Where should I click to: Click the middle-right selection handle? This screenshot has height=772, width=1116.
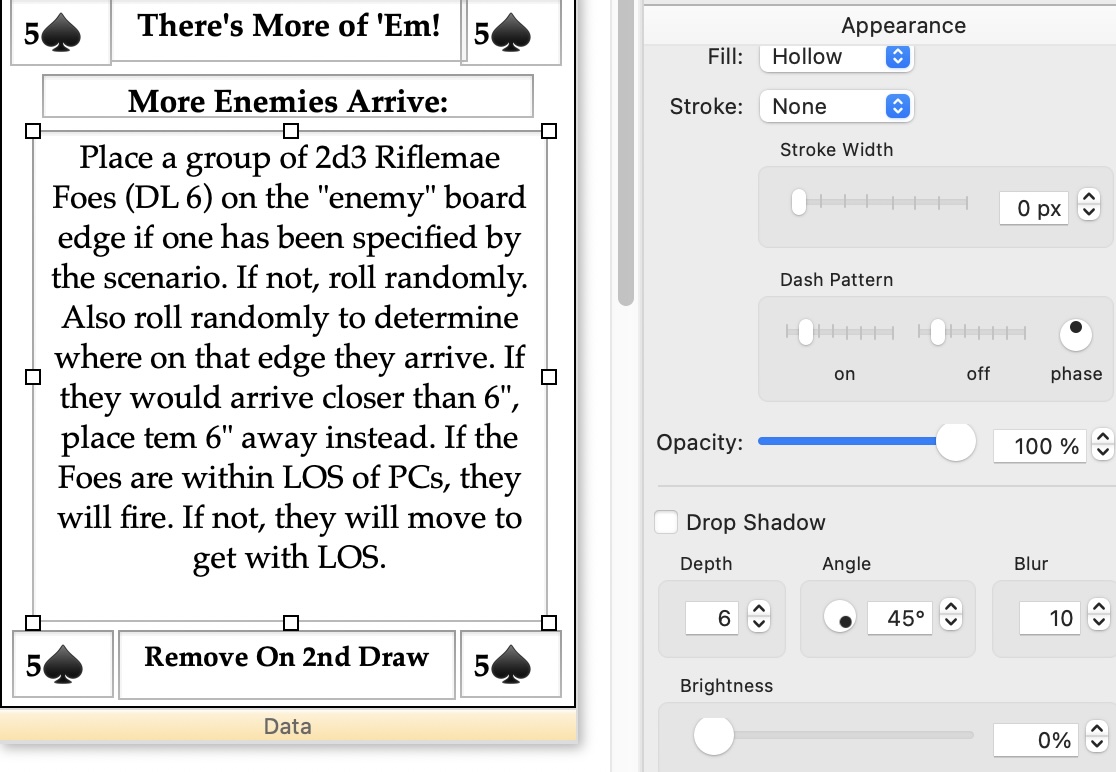click(549, 377)
